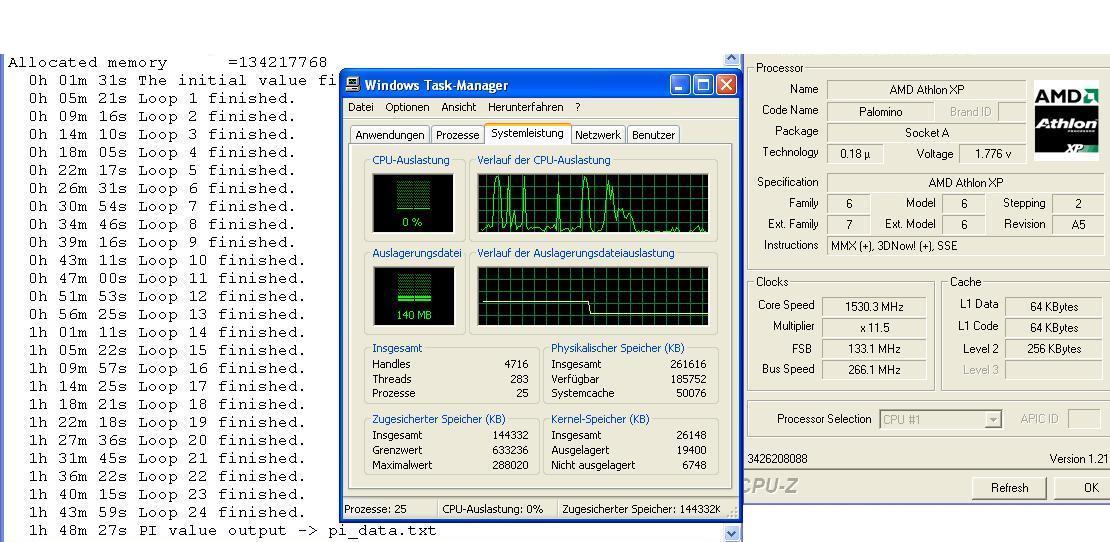Click the console line Loop 14 finished

pyautogui.click(x=167, y=333)
